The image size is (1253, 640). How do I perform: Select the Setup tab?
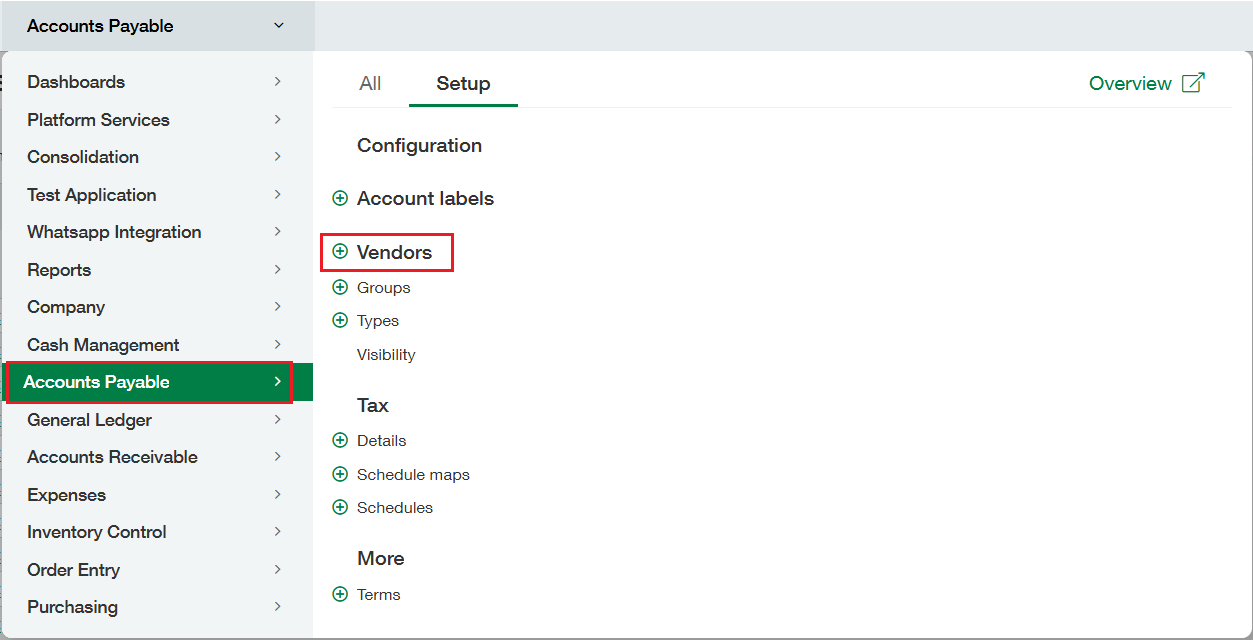[x=463, y=84]
